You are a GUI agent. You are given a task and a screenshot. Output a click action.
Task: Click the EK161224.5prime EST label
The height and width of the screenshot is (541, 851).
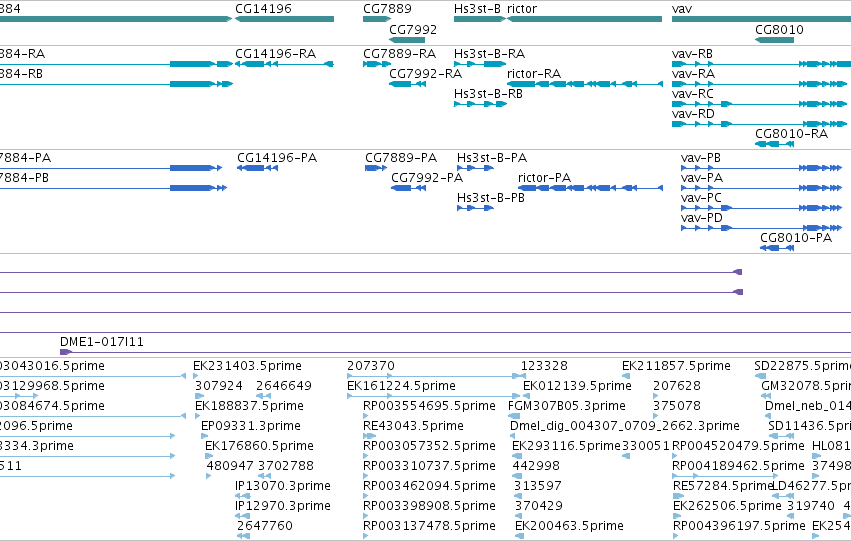(401, 386)
